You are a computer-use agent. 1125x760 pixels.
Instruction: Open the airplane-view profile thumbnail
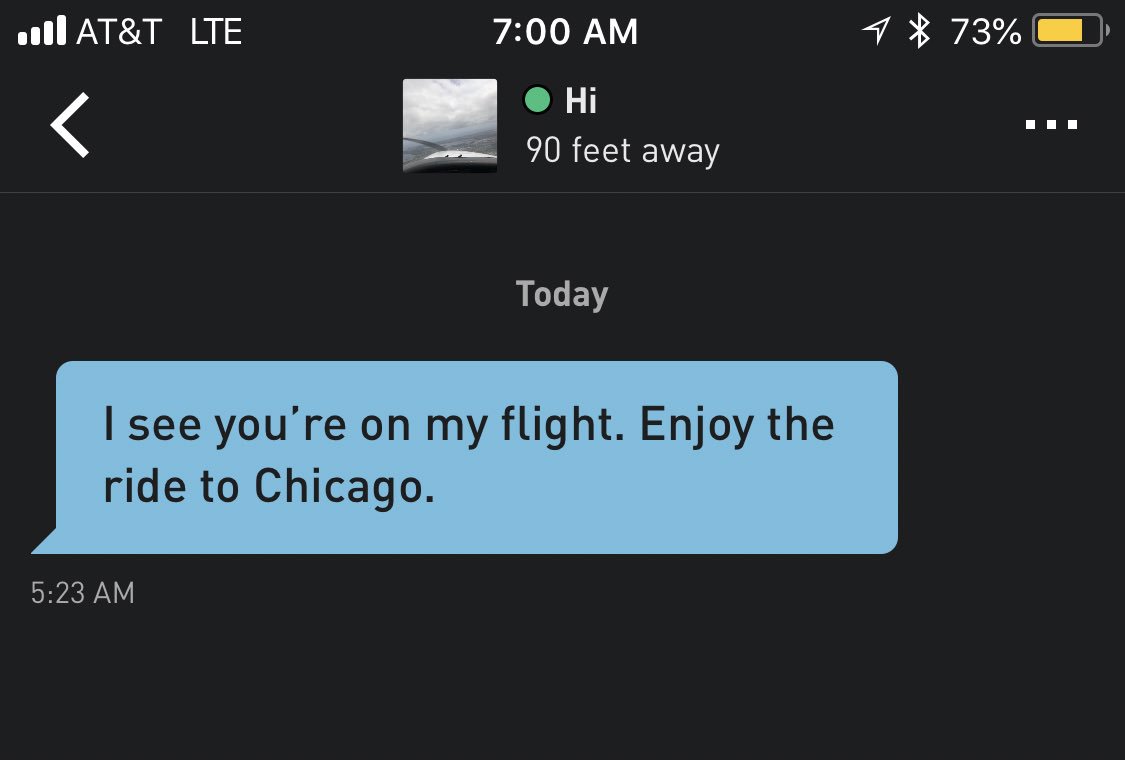point(449,126)
